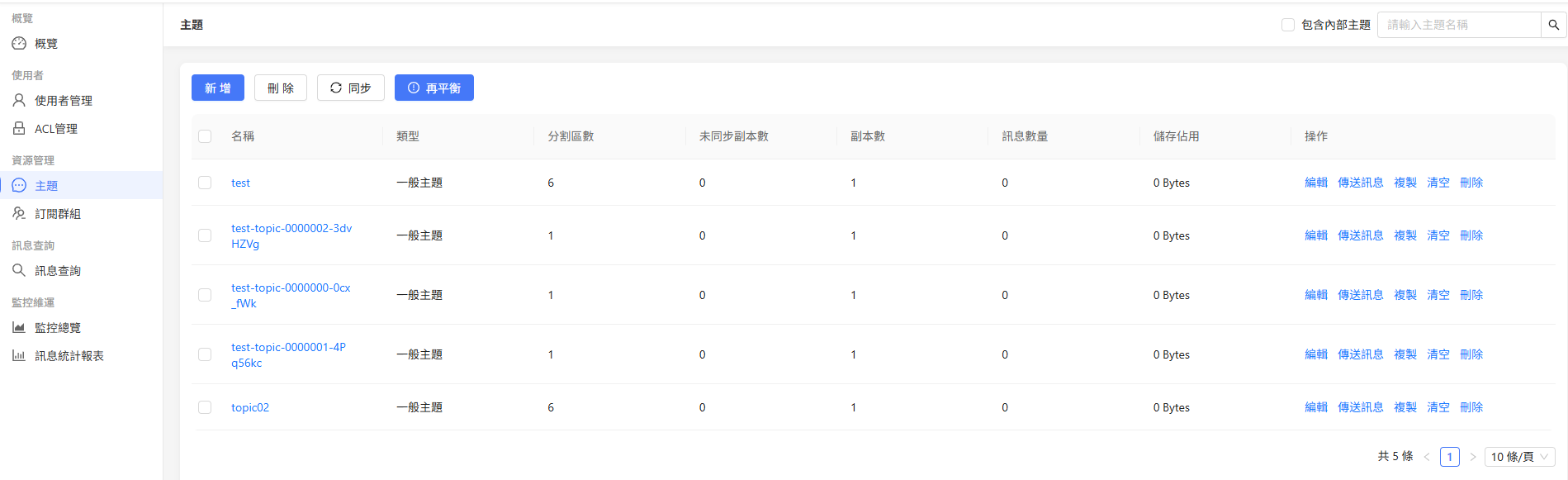
Task: Click 清空 for test-topic-0000000-0cx_fWk
Action: (x=1438, y=295)
